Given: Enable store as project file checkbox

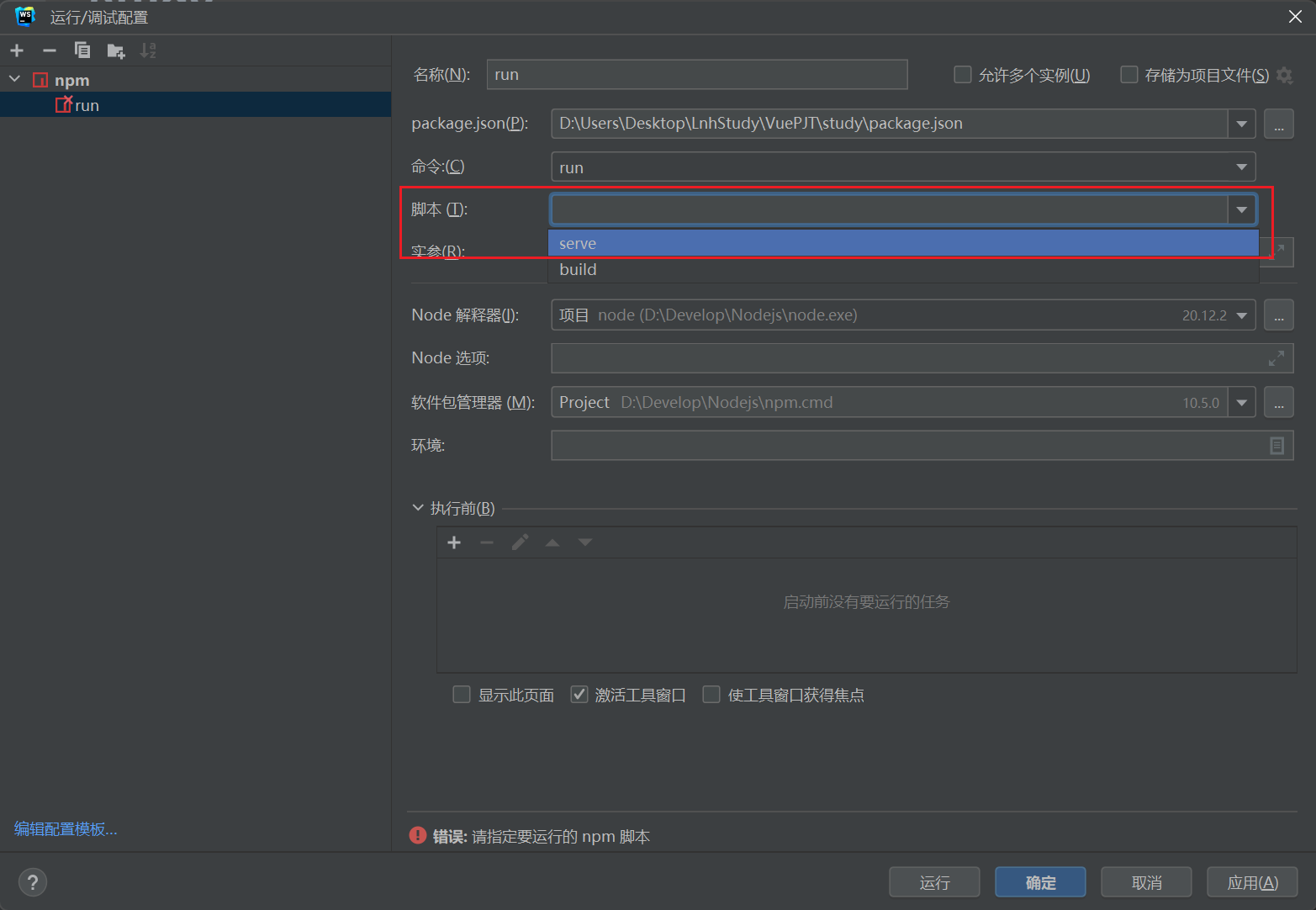Looking at the screenshot, I should point(1129,75).
